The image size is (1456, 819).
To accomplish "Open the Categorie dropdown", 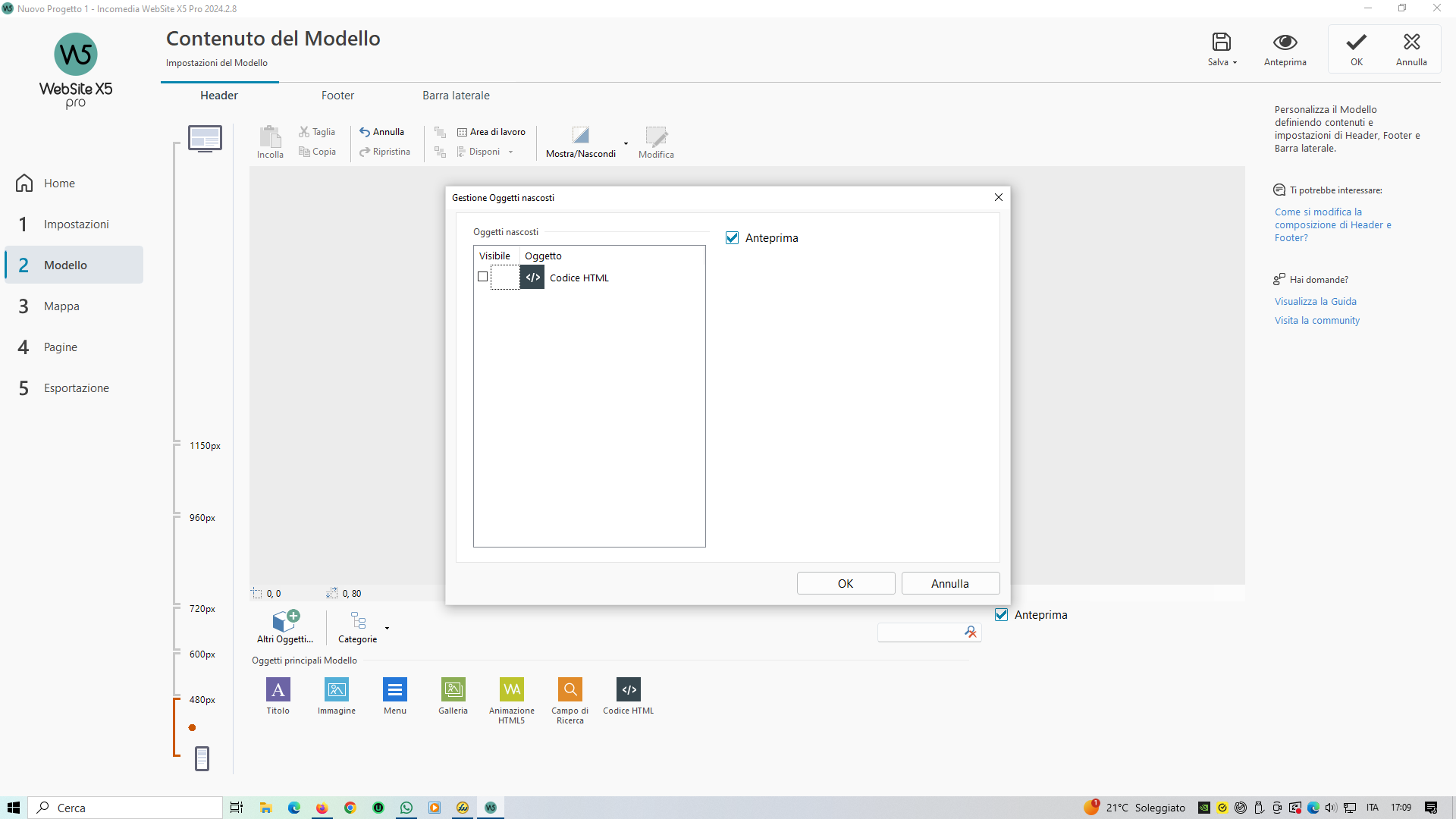I will pyautogui.click(x=387, y=628).
